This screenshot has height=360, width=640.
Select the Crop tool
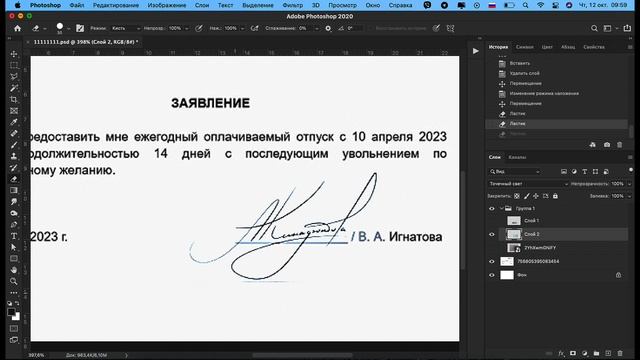[x=14, y=100]
